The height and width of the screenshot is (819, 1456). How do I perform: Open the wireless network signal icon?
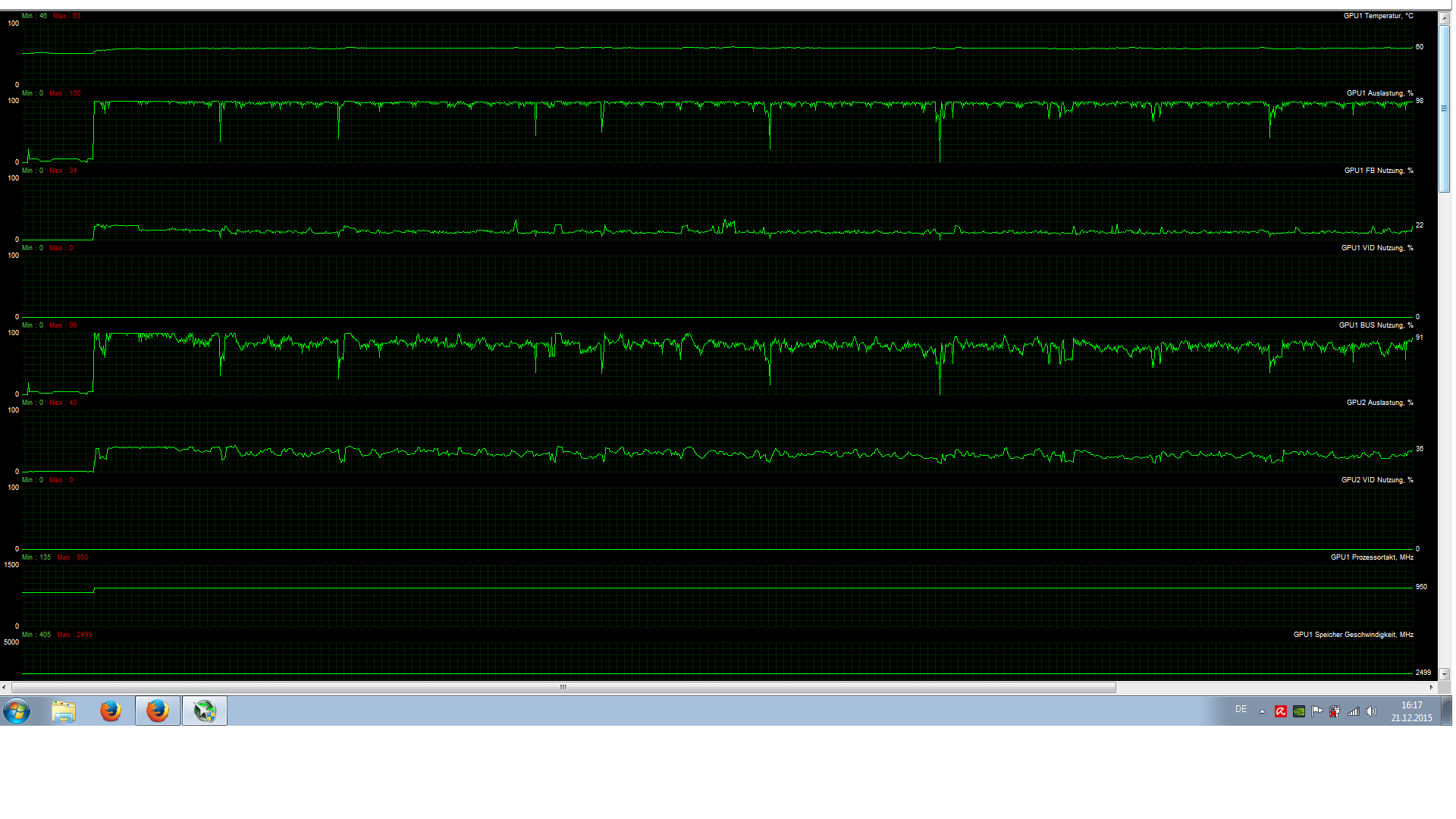click(x=1353, y=711)
